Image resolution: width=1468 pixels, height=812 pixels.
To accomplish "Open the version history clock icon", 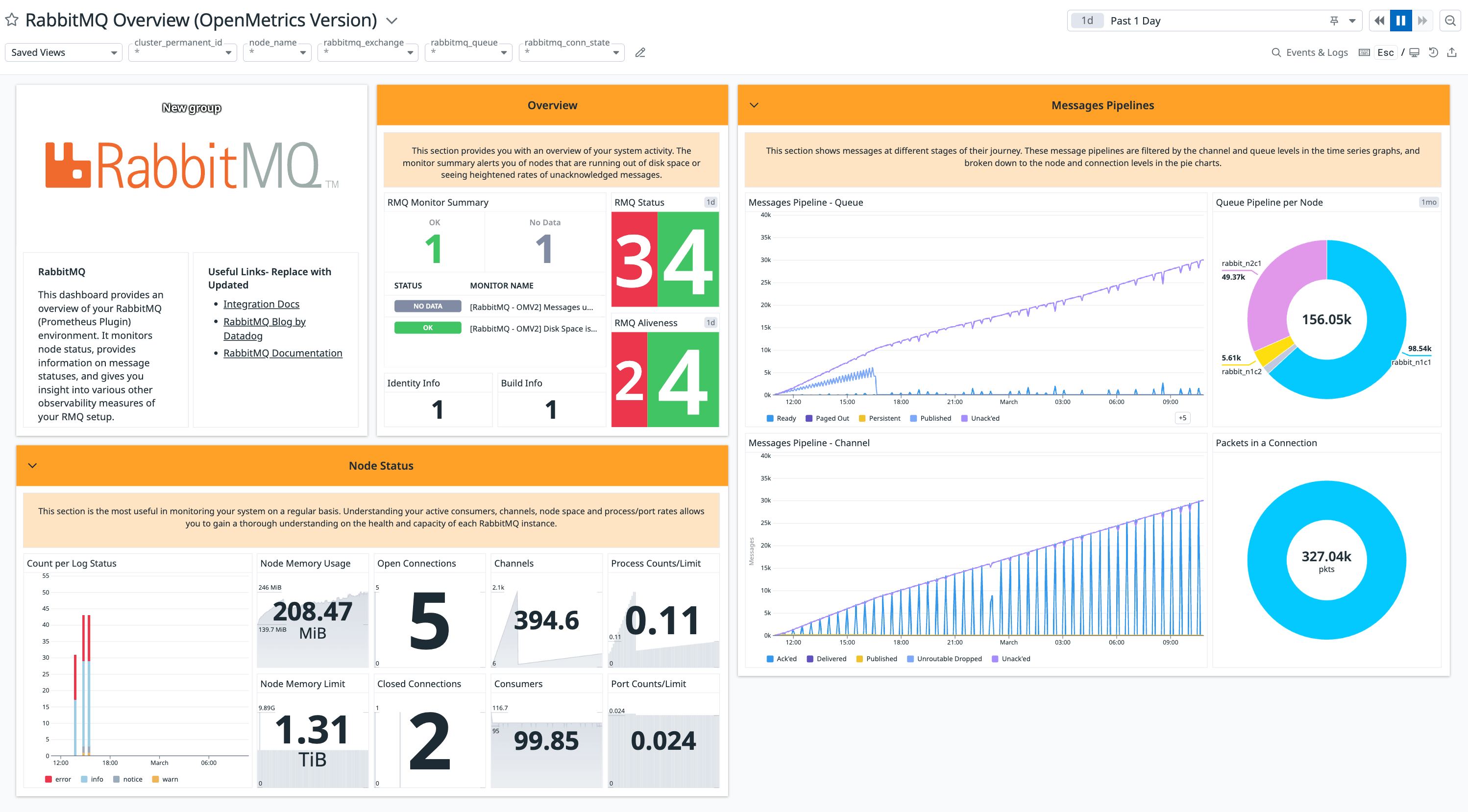I will coord(1433,52).
